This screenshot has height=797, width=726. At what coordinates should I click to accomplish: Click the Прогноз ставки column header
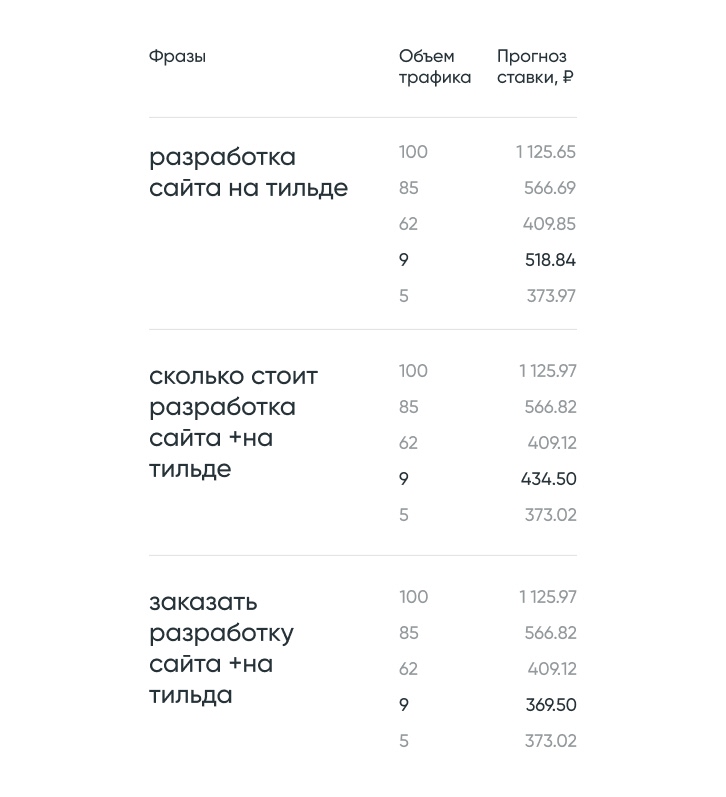tap(535, 67)
